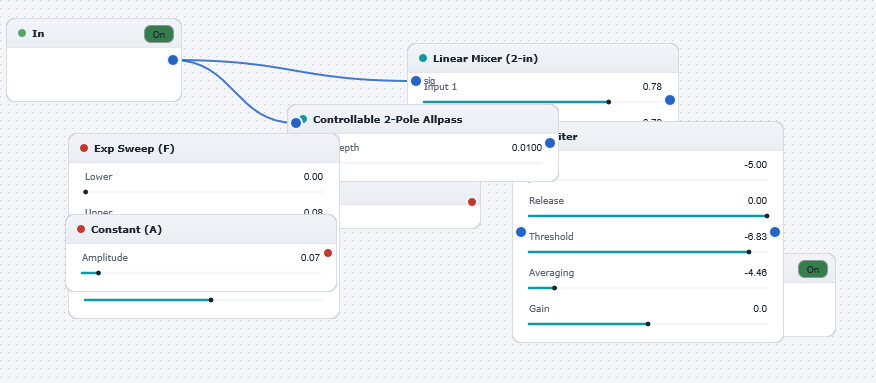Set the Threshold slider in the limiter
The width and height of the screenshot is (876, 383).
(x=648, y=252)
